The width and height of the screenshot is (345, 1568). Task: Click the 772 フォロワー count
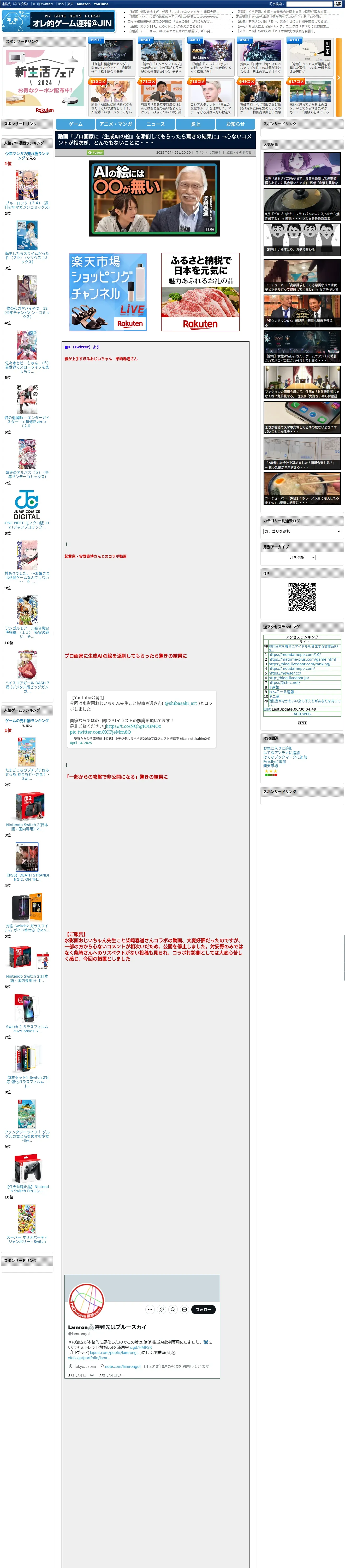111,1375
